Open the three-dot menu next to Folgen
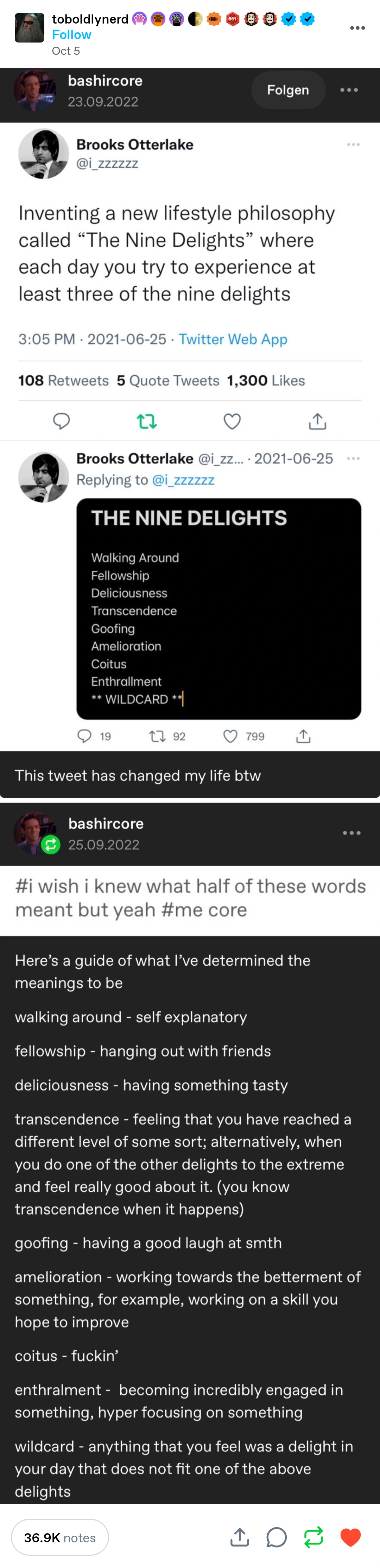Image resolution: width=380 pixels, height=1568 pixels. click(x=349, y=90)
